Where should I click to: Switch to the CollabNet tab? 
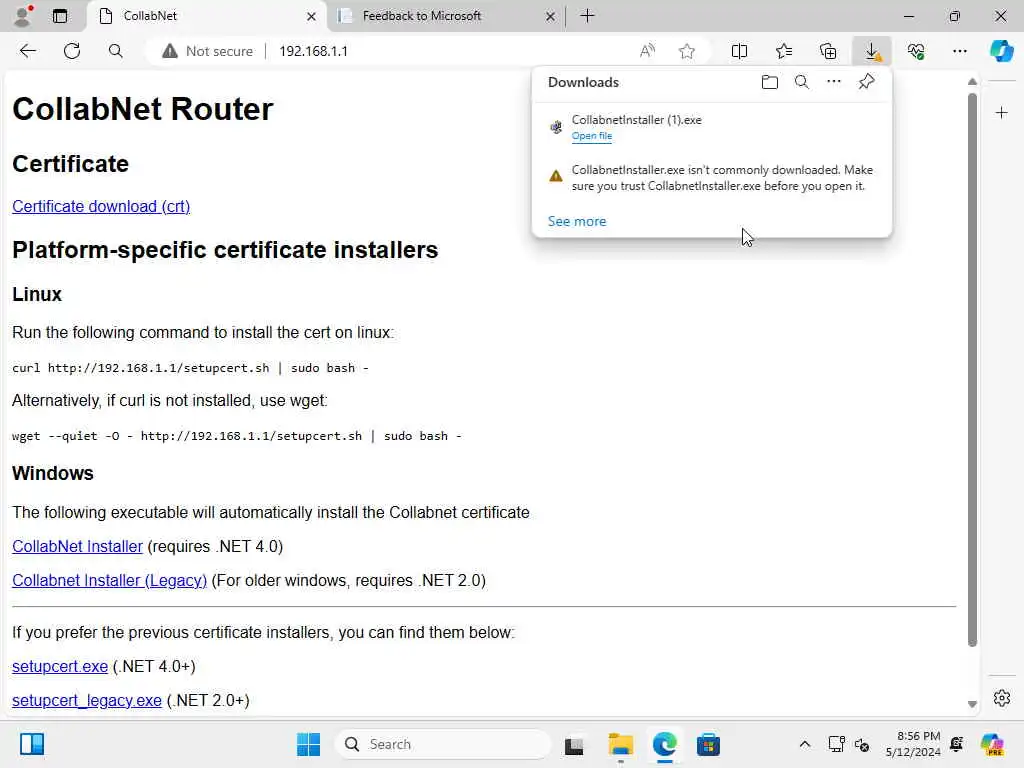(206, 16)
